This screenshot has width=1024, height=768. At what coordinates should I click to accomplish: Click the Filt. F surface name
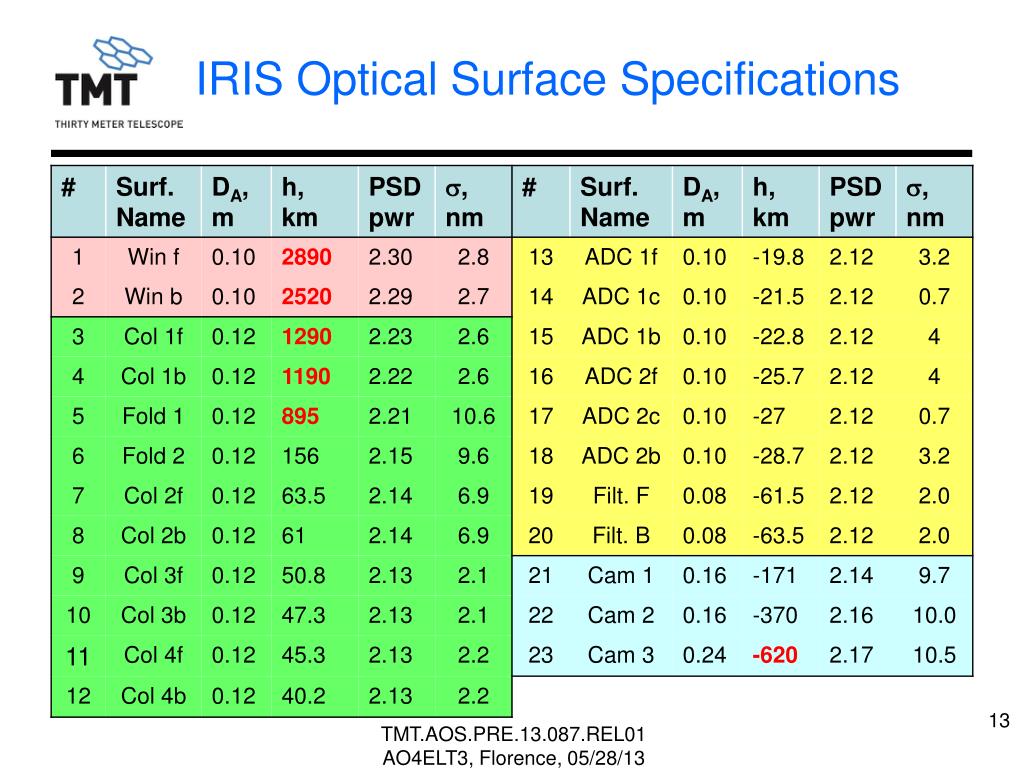point(620,496)
